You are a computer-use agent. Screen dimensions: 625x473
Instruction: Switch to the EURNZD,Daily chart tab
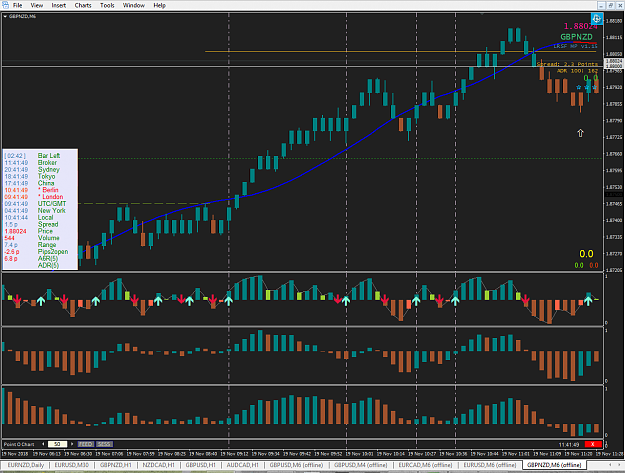click(x=26, y=465)
